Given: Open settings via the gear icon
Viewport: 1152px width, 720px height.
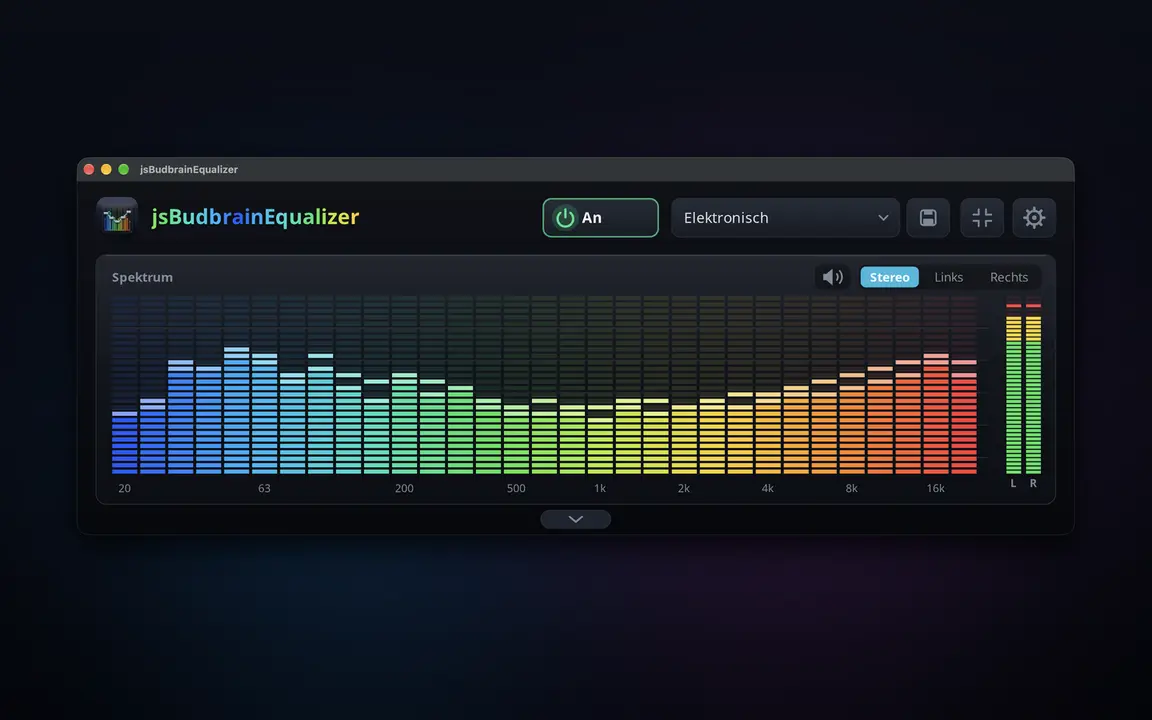Looking at the screenshot, I should [1034, 217].
